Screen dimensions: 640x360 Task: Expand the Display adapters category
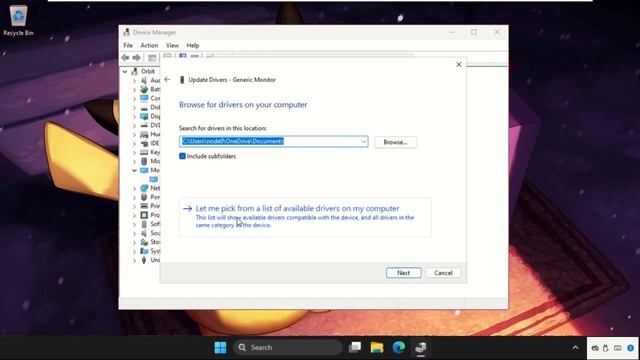[x=134, y=116]
